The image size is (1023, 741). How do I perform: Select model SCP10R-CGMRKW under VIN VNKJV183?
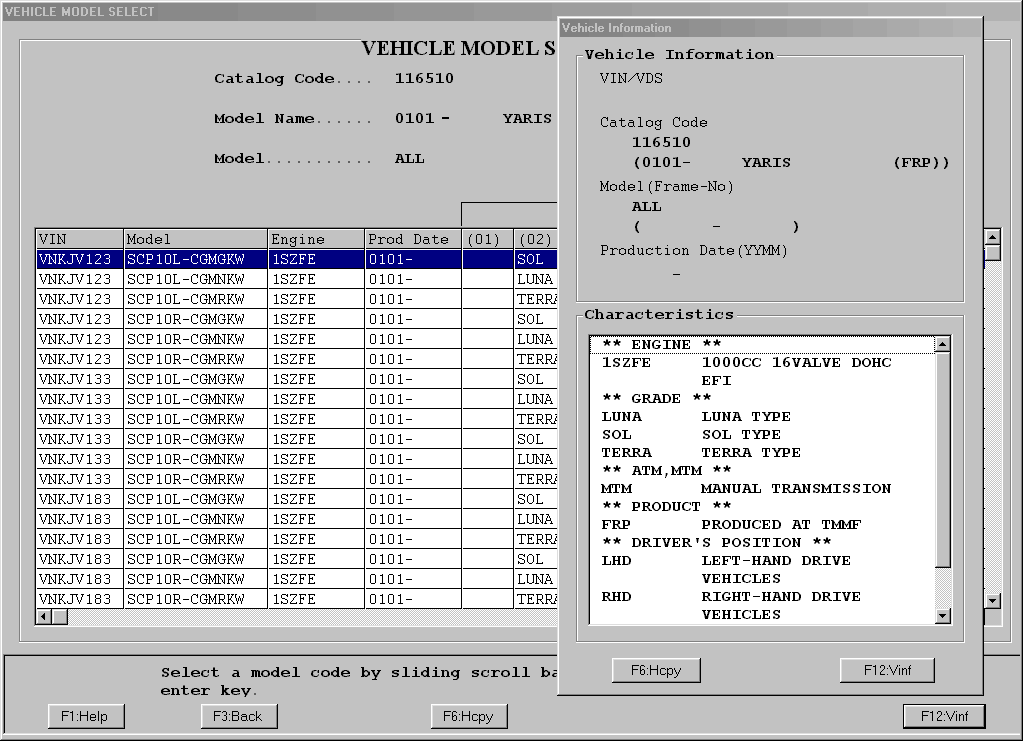tap(297, 599)
